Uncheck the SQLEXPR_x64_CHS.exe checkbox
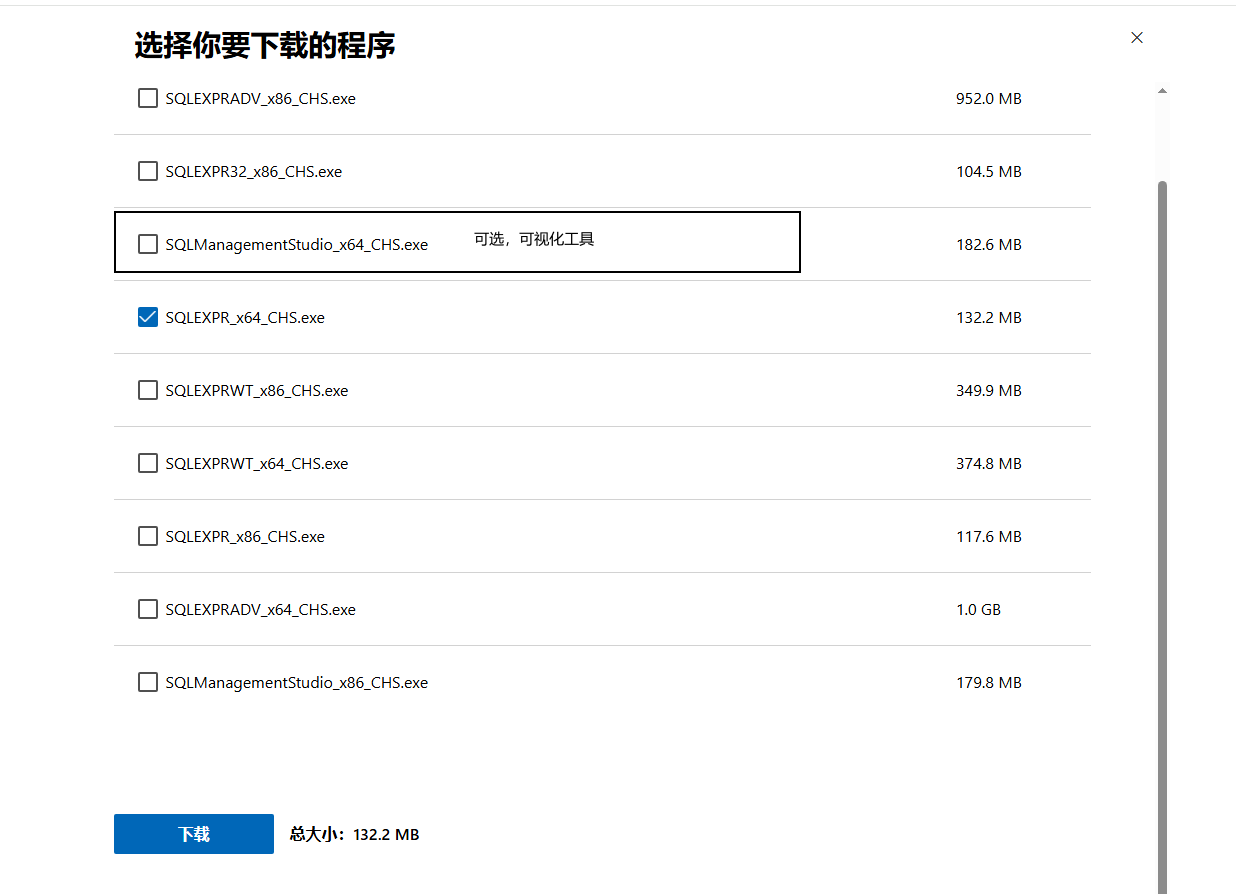 point(148,318)
